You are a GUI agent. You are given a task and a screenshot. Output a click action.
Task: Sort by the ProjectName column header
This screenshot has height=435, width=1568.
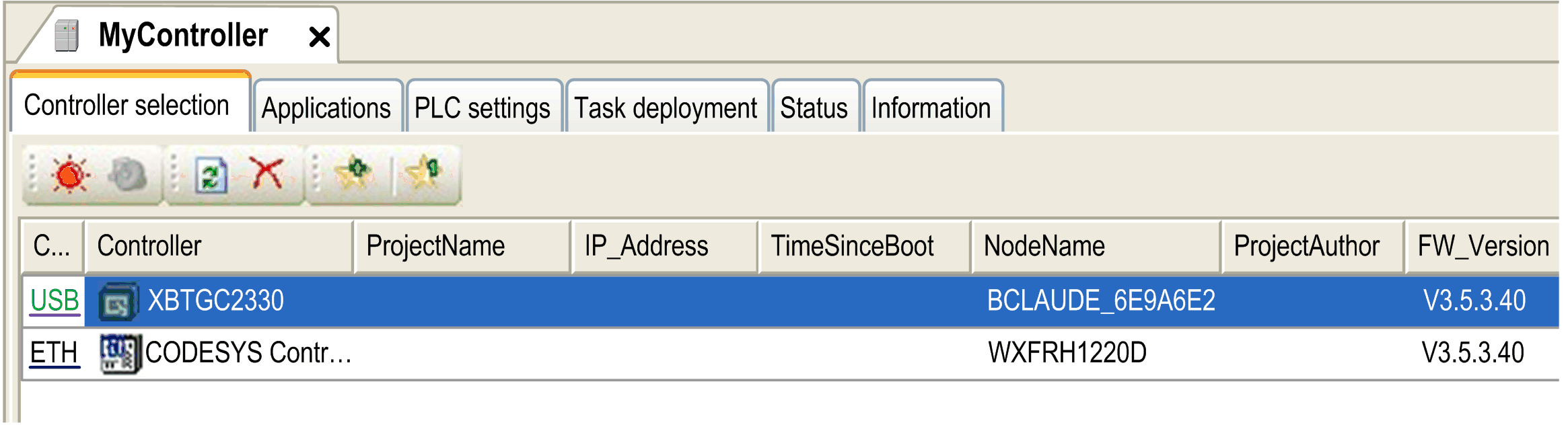click(462, 246)
